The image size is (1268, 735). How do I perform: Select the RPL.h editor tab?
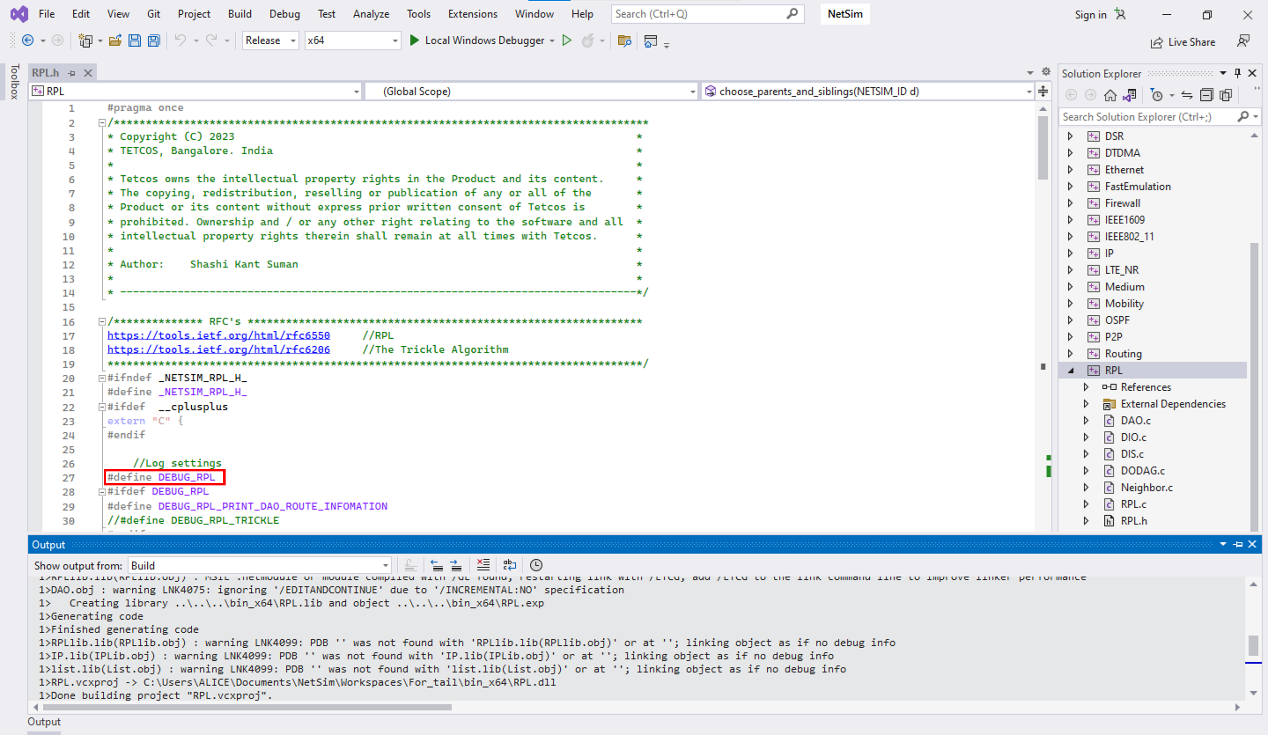[46, 73]
